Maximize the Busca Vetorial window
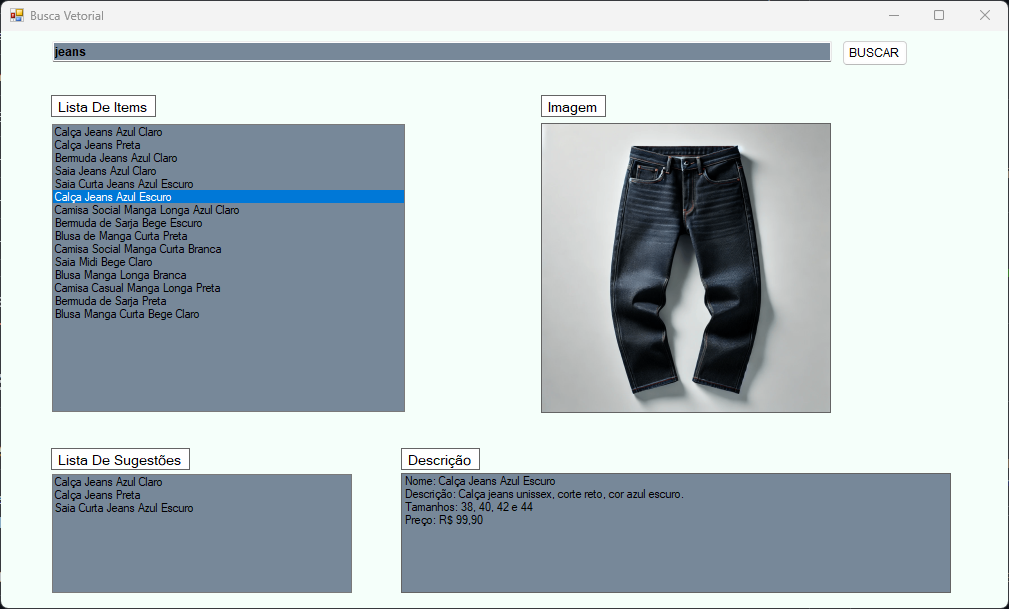The image size is (1009, 609). [939, 15]
